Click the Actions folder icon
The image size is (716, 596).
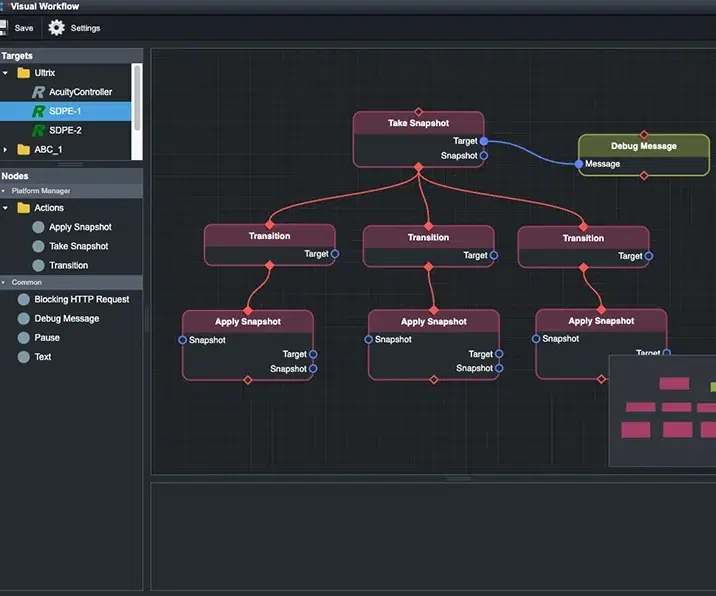click(24, 208)
